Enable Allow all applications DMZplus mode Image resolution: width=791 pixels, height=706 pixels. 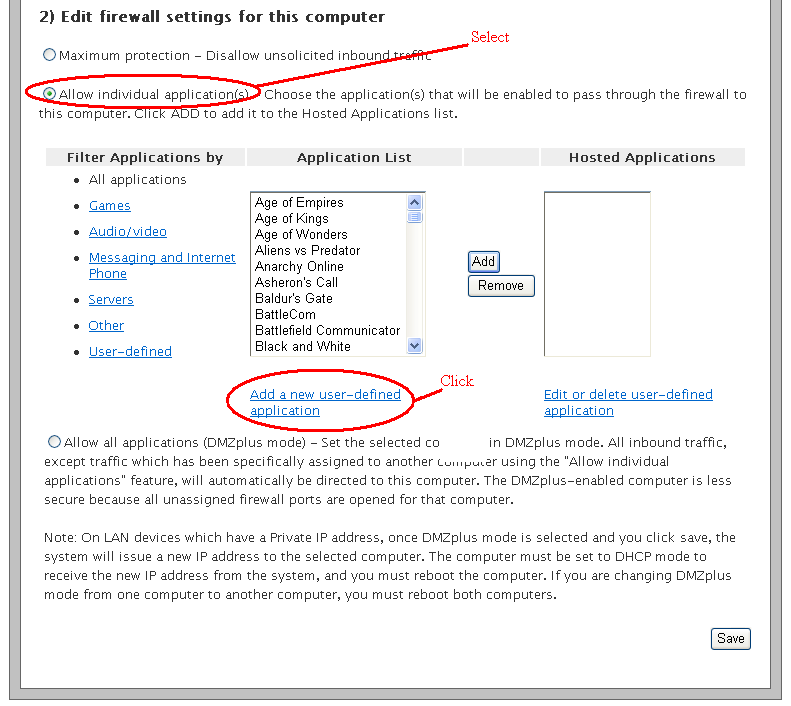(x=54, y=441)
